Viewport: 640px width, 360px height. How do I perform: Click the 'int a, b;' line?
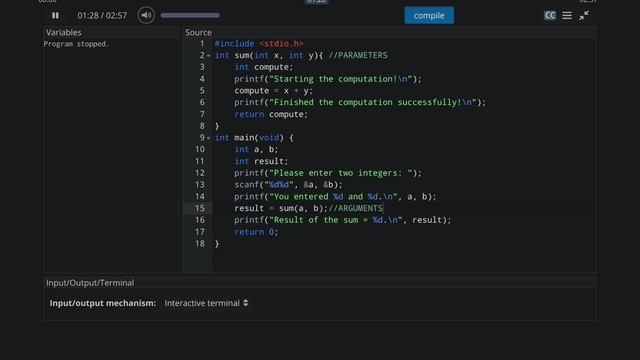[256, 149]
